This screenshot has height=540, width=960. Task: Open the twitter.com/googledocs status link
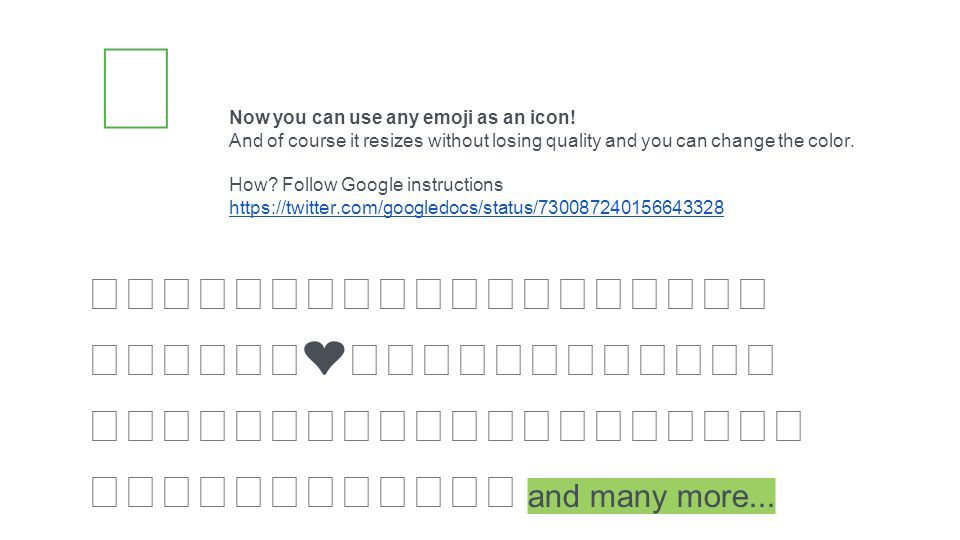pyautogui.click(x=476, y=208)
